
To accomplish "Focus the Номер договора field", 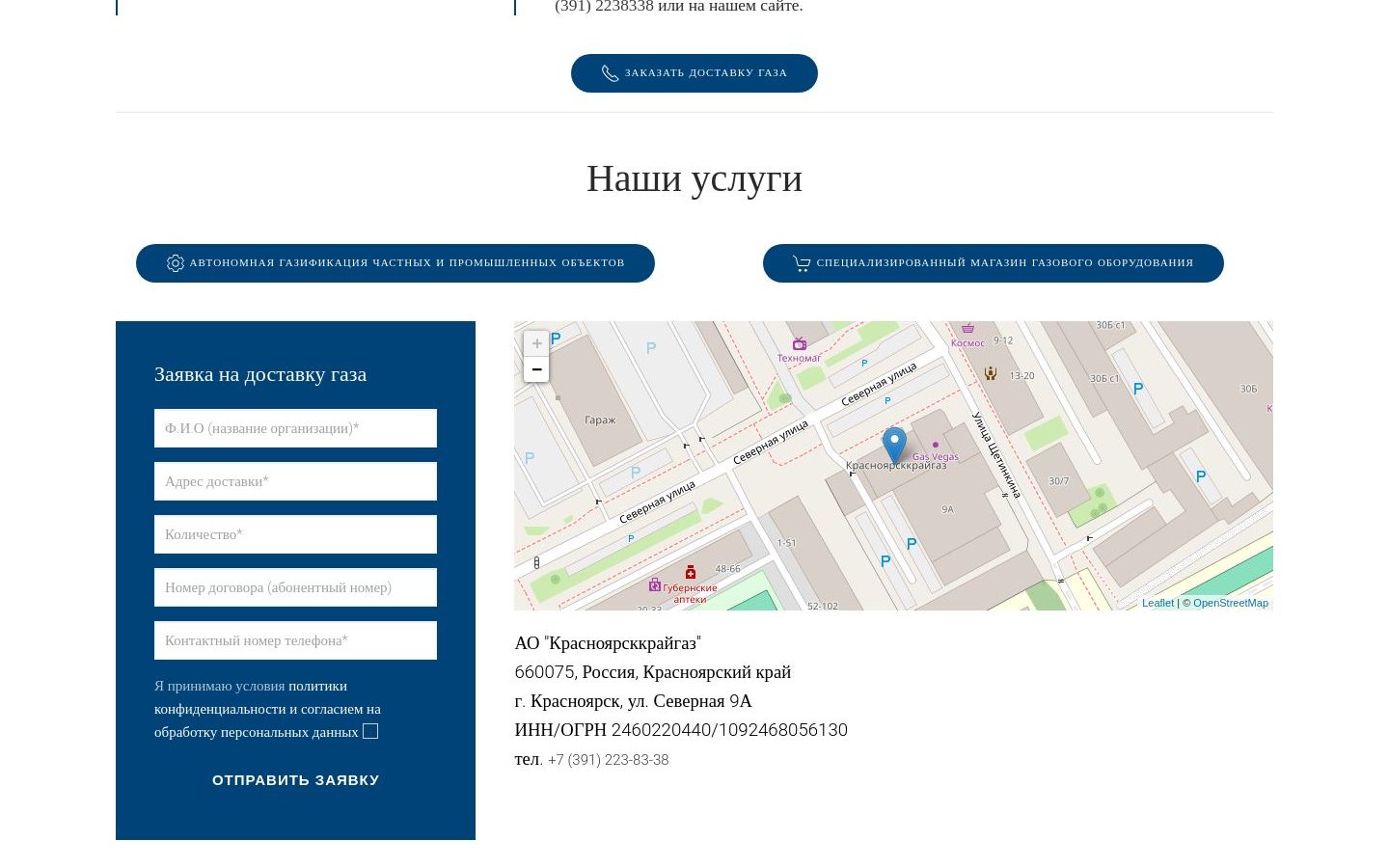I will pyautogui.click(x=295, y=587).
